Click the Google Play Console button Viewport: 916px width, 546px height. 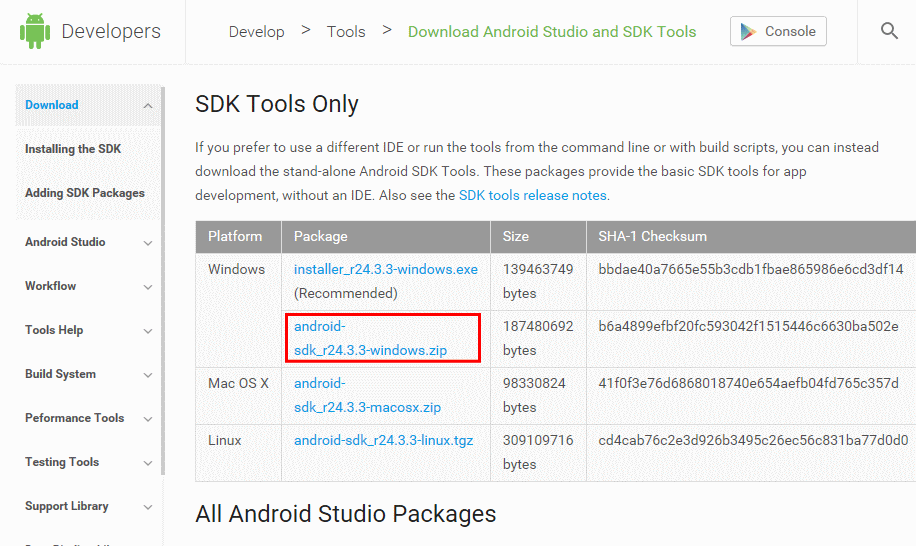(x=778, y=32)
